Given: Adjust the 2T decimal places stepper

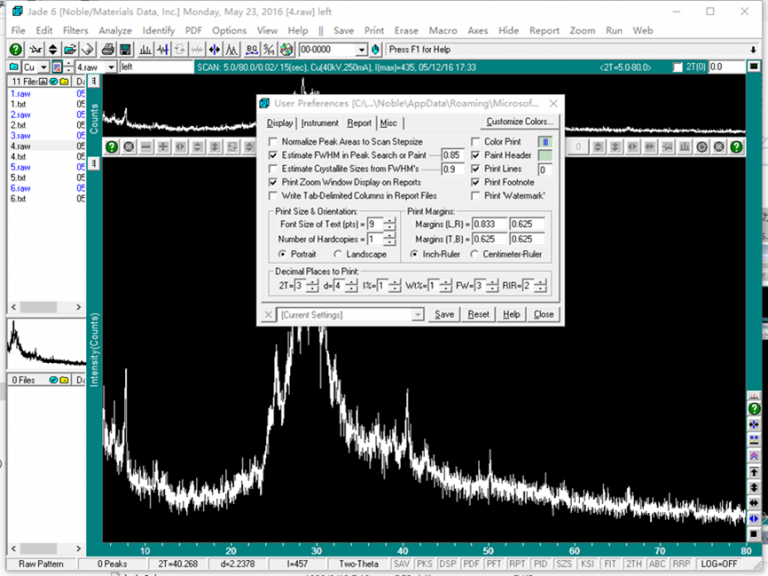Looking at the screenshot, I should click(x=312, y=286).
